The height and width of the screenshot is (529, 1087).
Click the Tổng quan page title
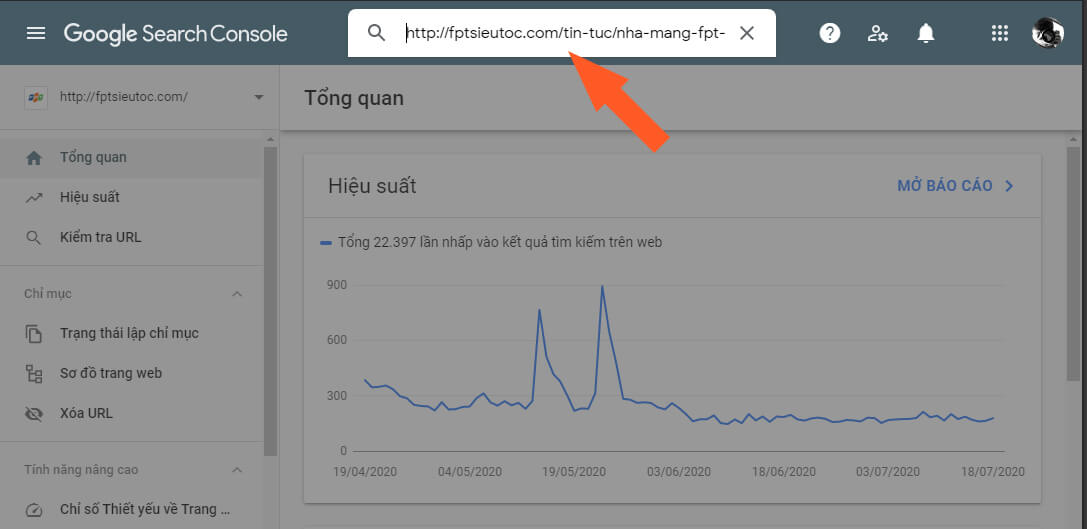(354, 98)
